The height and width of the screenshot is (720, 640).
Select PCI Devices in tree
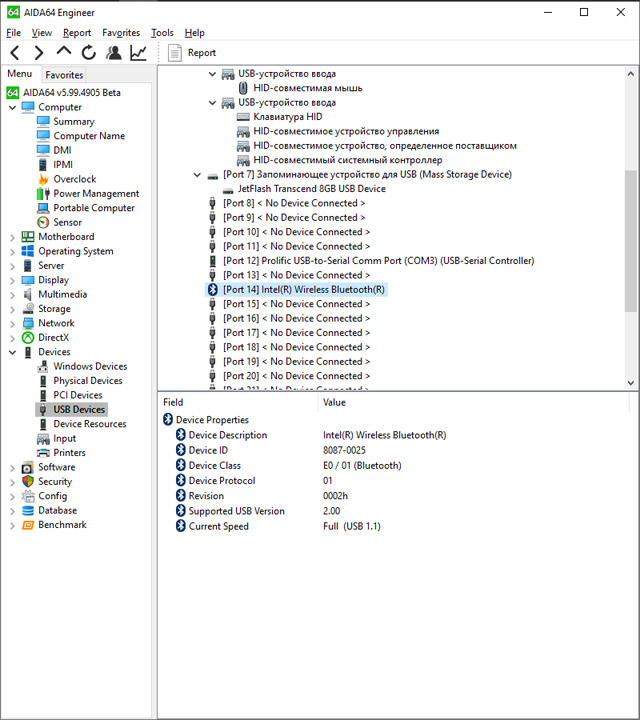click(78, 395)
